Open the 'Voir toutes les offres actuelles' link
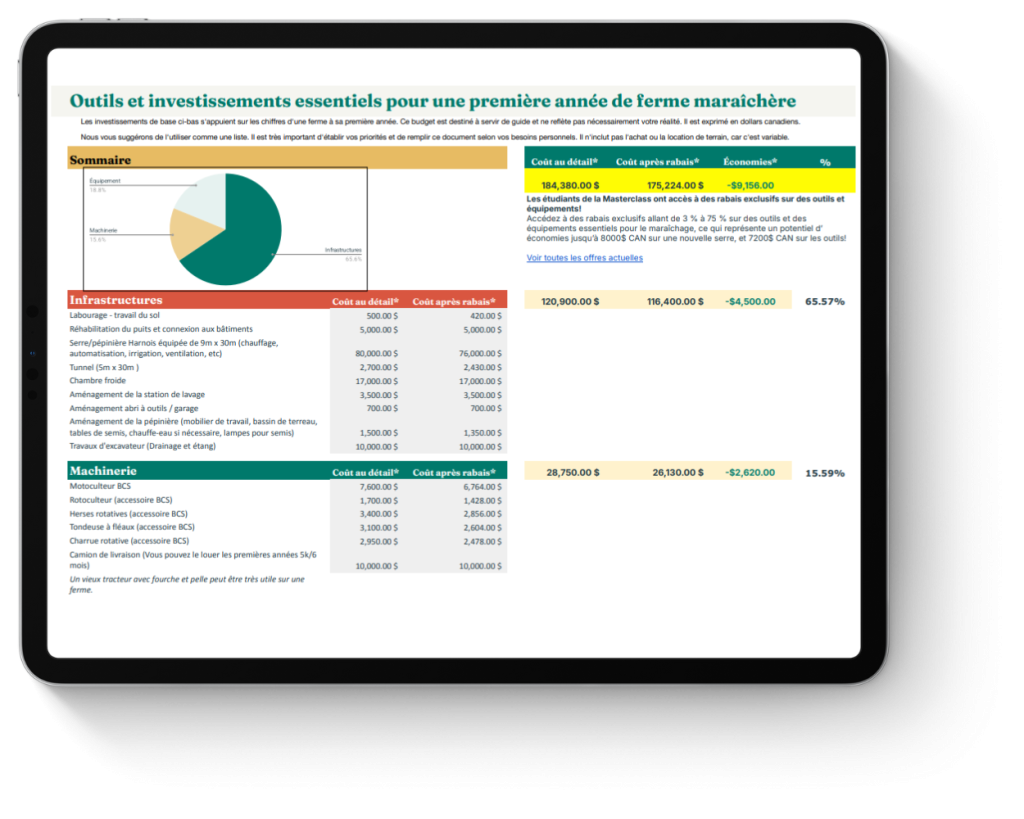1024x819 pixels. pos(584,258)
